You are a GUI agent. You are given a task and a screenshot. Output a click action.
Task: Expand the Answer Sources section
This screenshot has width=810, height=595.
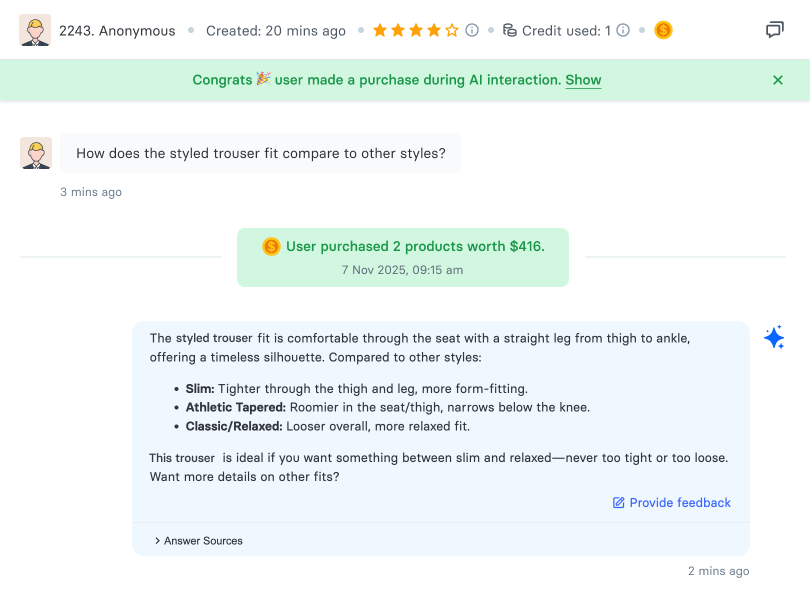pos(200,540)
